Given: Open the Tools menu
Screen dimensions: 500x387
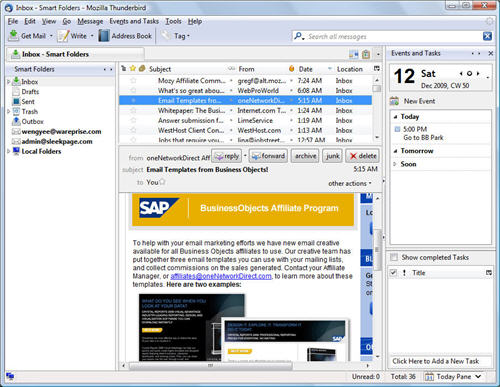Looking at the screenshot, I should (x=173, y=21).
